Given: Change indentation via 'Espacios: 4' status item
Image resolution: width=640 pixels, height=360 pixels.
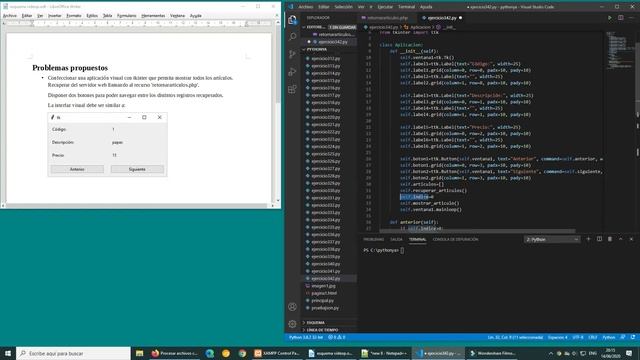Looking at the screenshot, I should point(557,338).
